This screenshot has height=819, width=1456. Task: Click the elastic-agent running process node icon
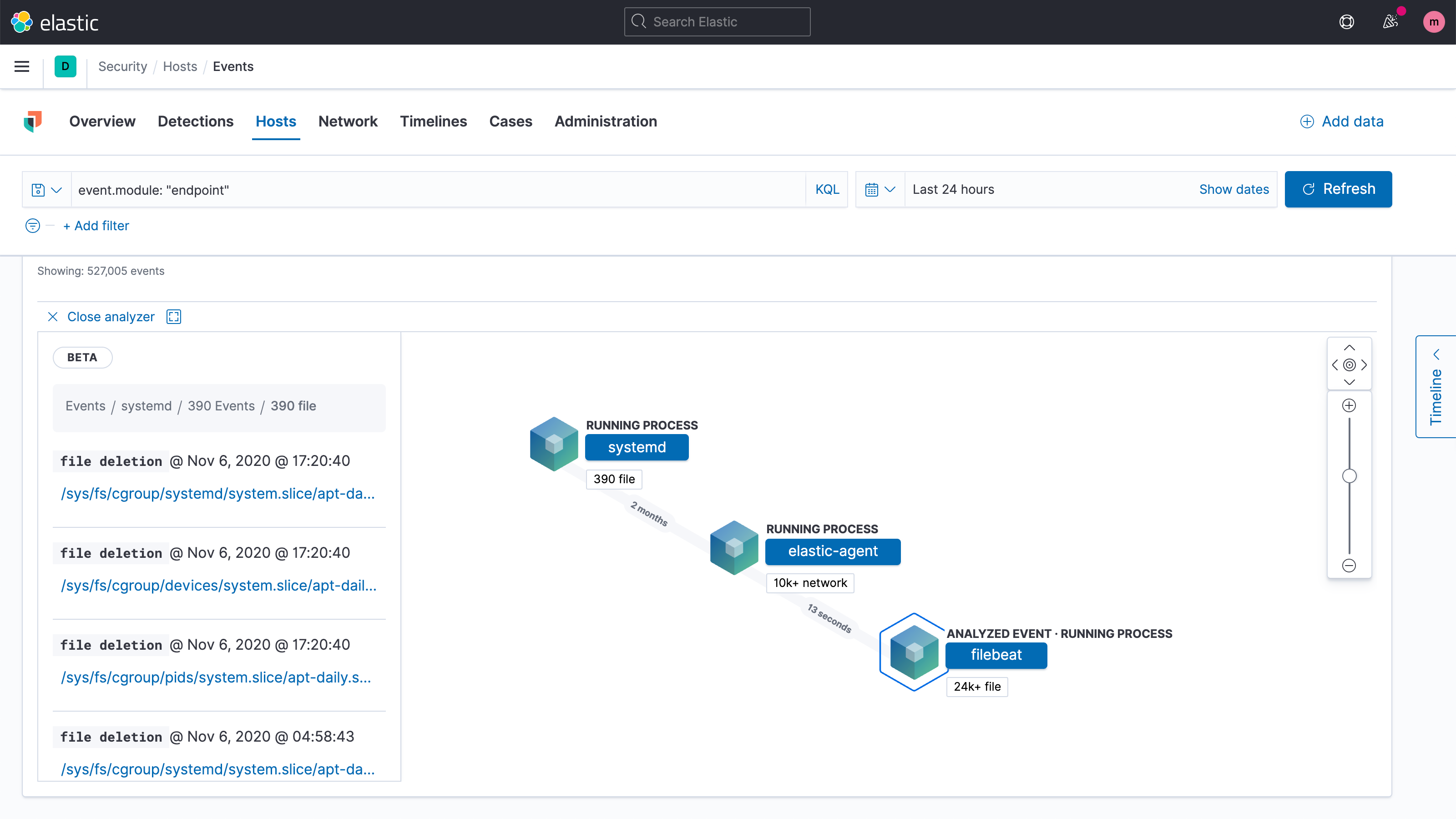pyautogui.click(x=733, y=548)
